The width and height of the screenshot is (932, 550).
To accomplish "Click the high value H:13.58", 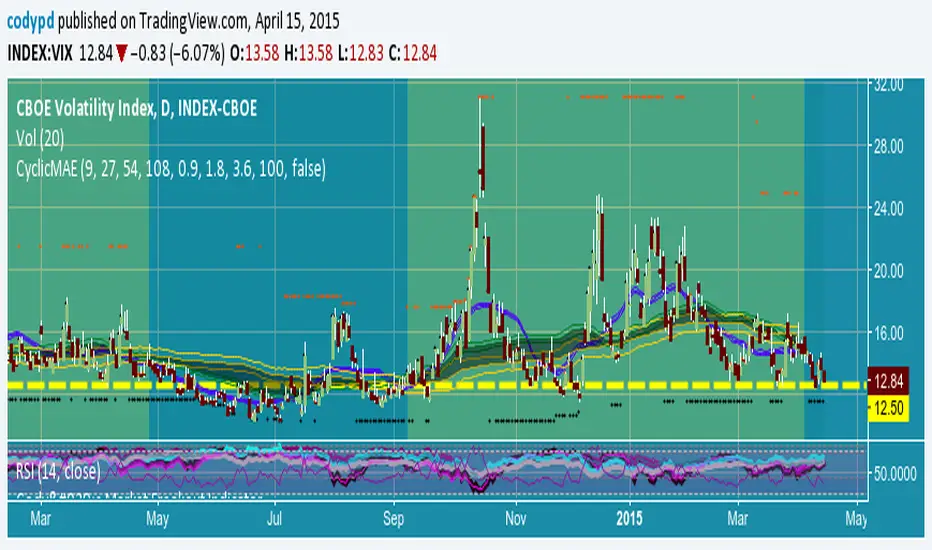I will click(x=308, y=54).
